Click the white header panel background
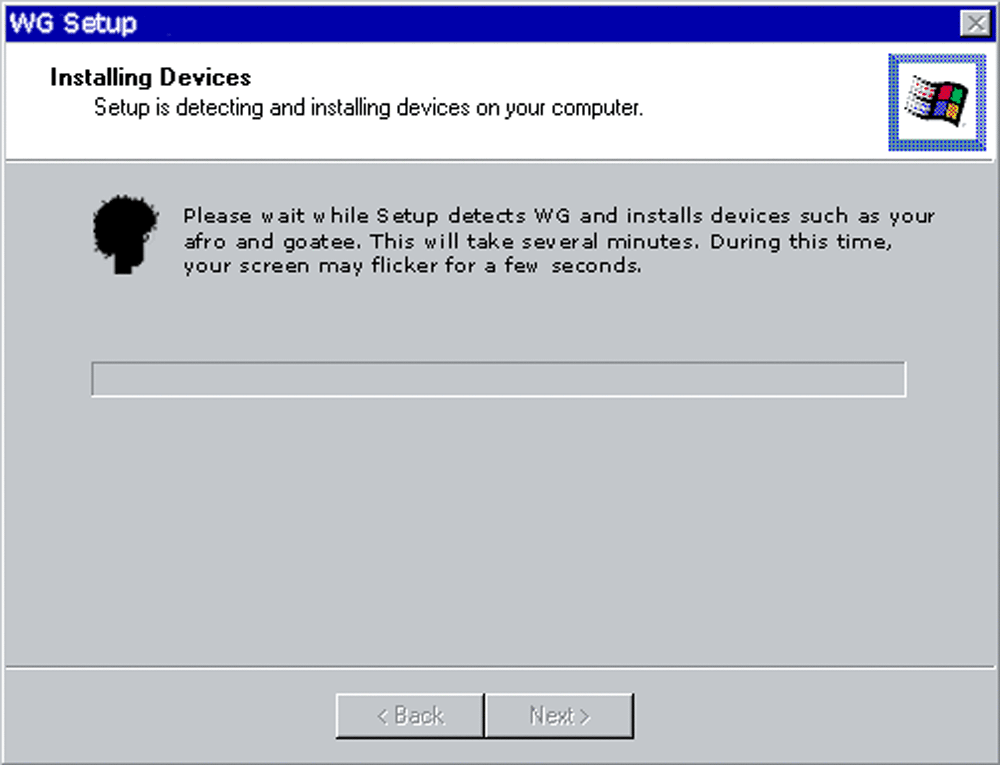The image size is (1000, 765). pos(446,137)
